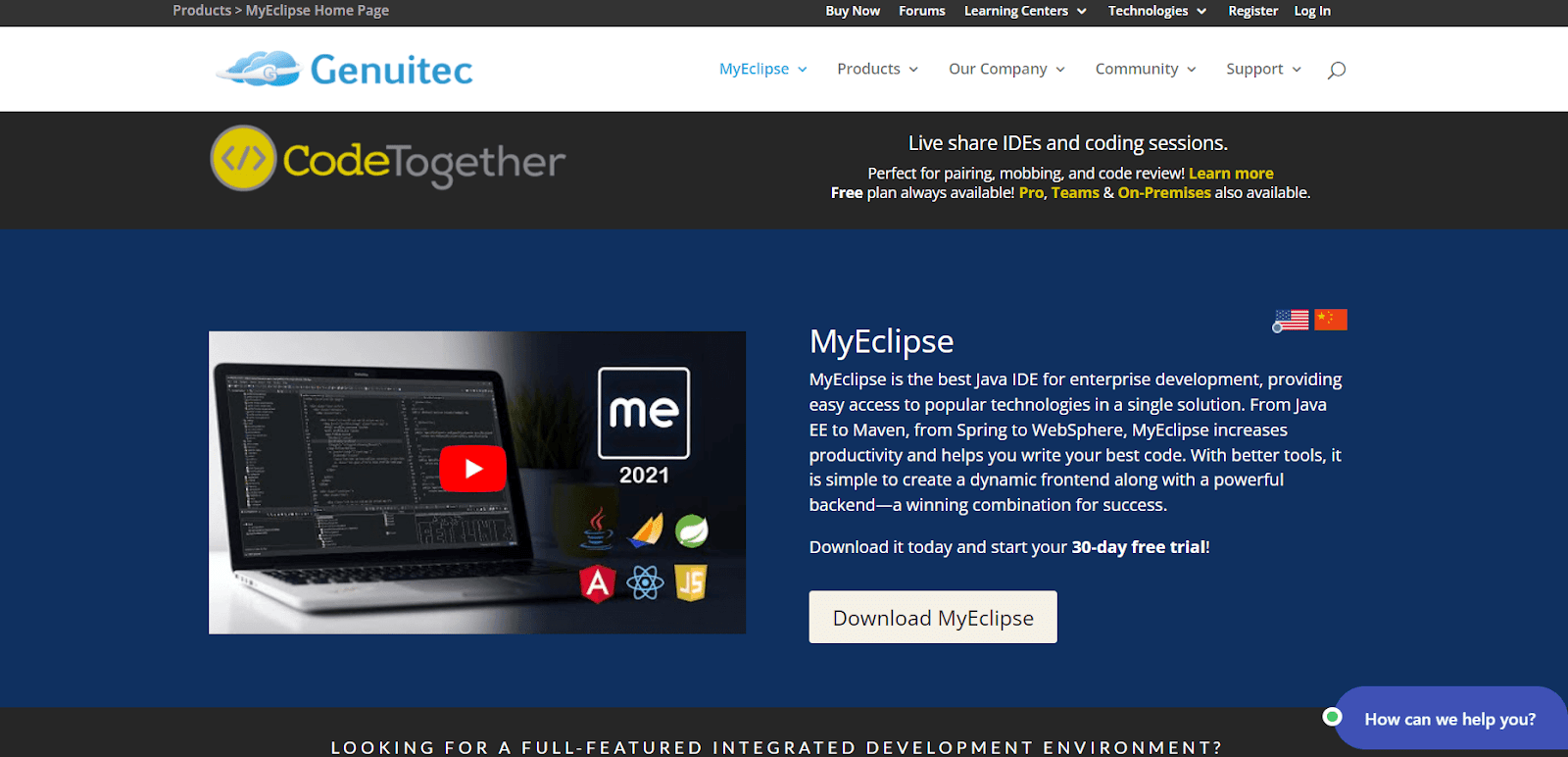Click the JS shield logo in thumbnail

click(691, 582)
